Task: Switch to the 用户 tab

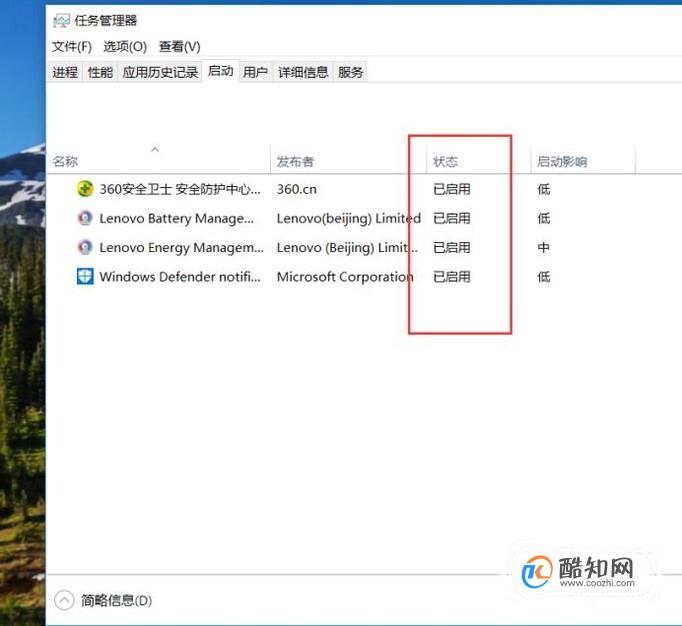Action: pos(255,72)
